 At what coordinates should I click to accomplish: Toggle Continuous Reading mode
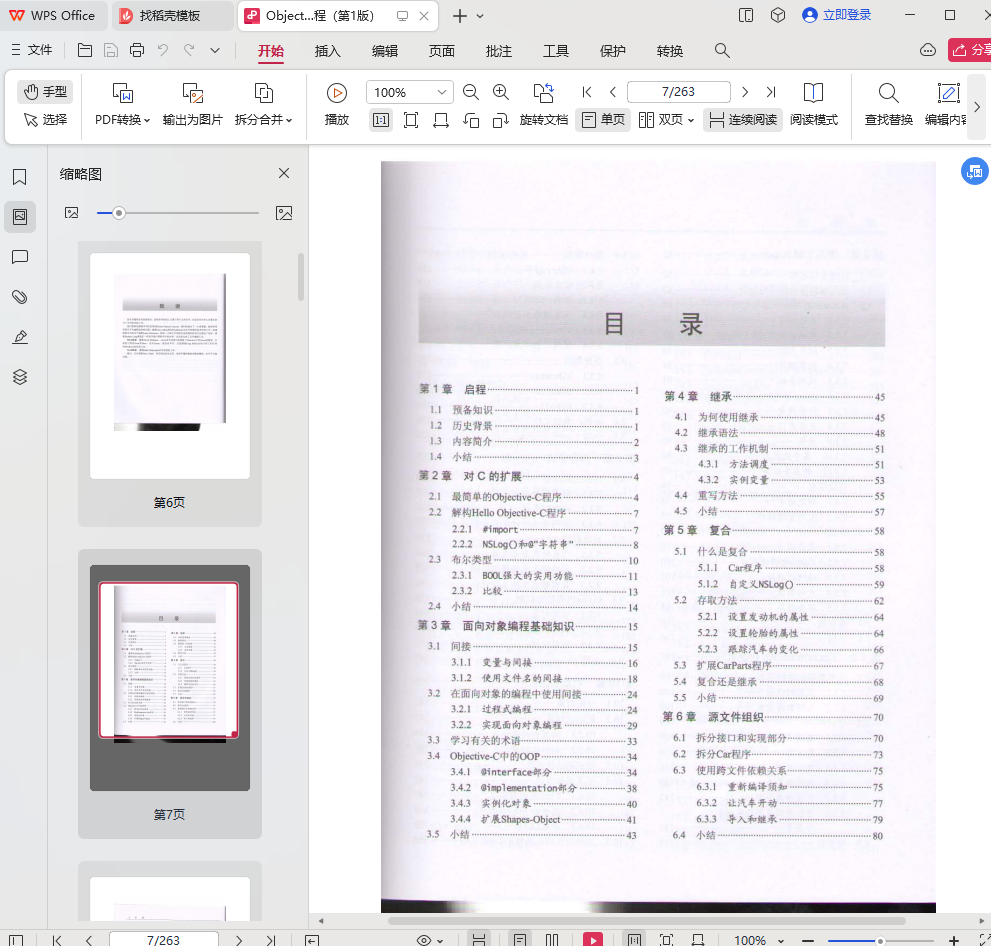click(x=742, y=120)
